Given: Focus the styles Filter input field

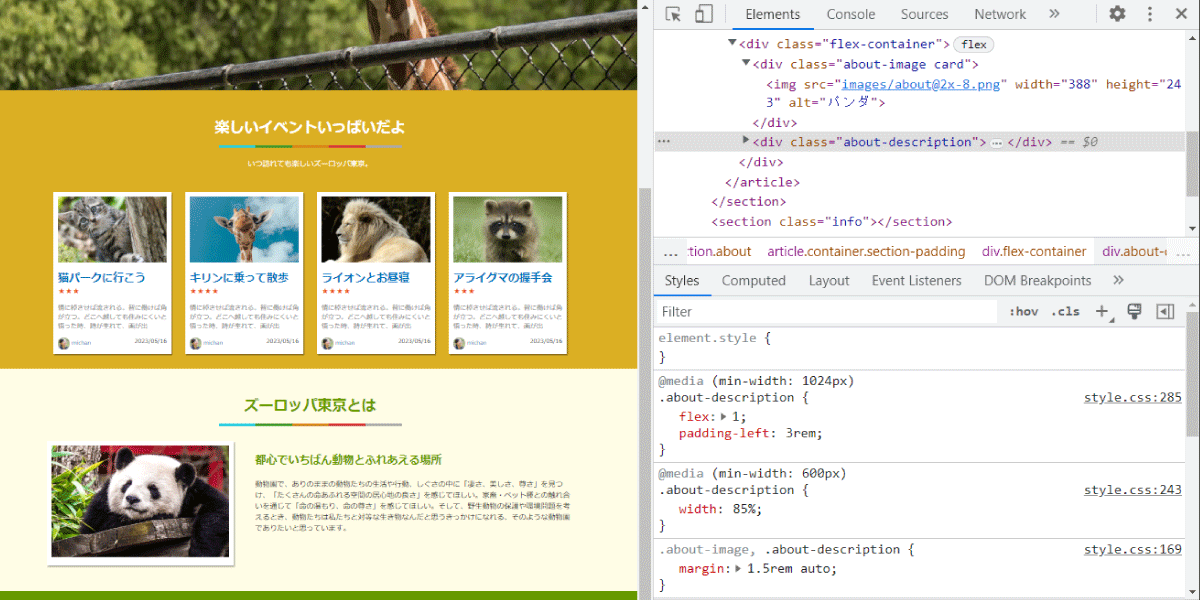Looking at the screenshot, I should coord(828,312).
